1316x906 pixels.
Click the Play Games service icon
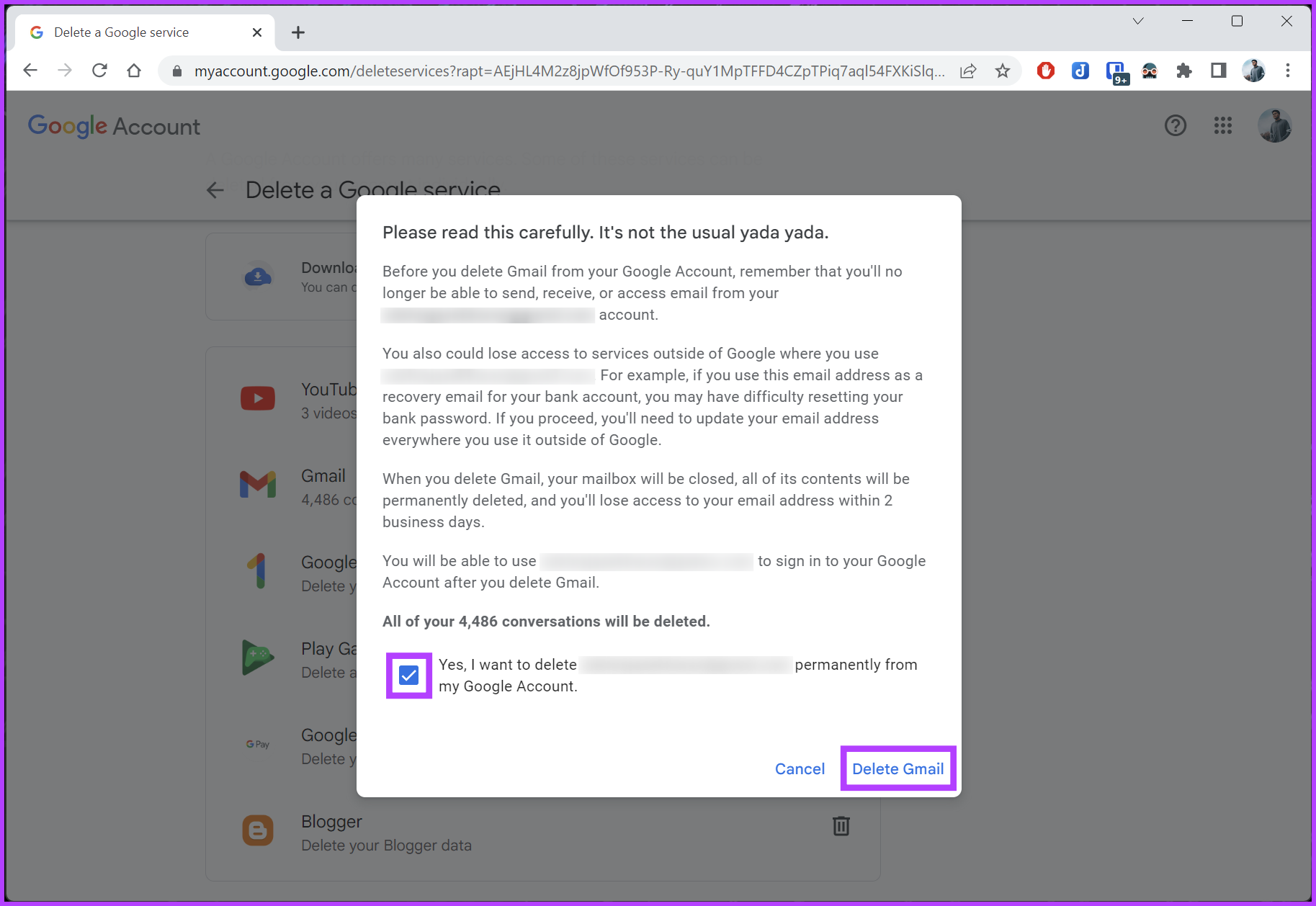pyautogui.click(x=258, y=658)
